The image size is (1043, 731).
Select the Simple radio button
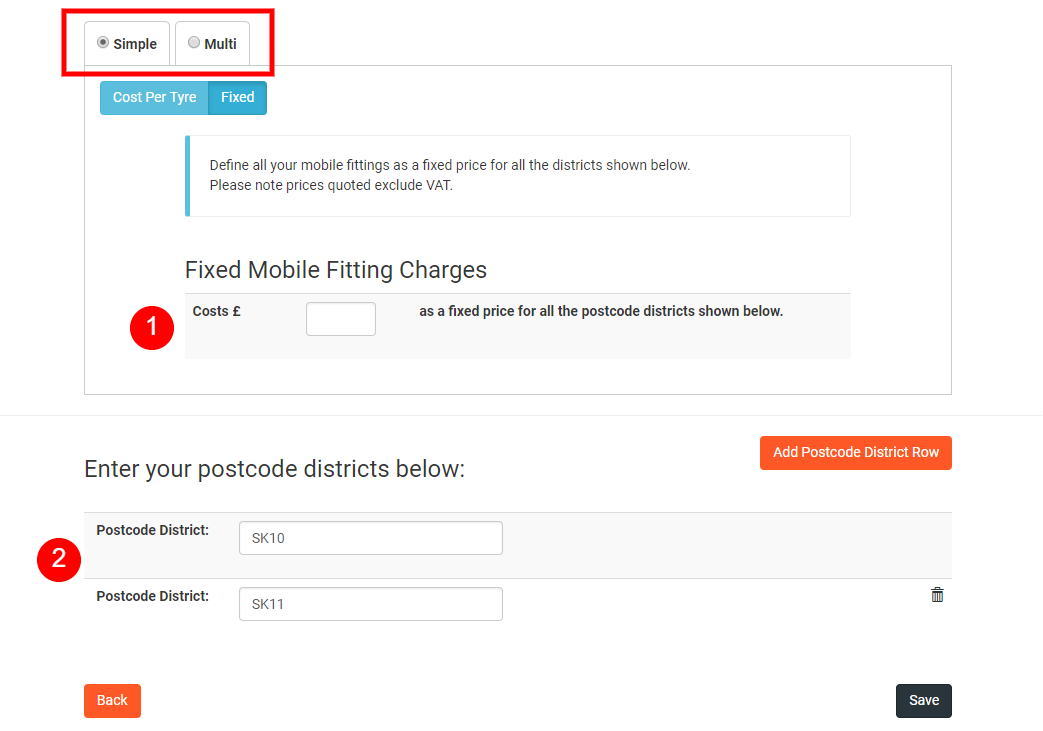[103, 43]
